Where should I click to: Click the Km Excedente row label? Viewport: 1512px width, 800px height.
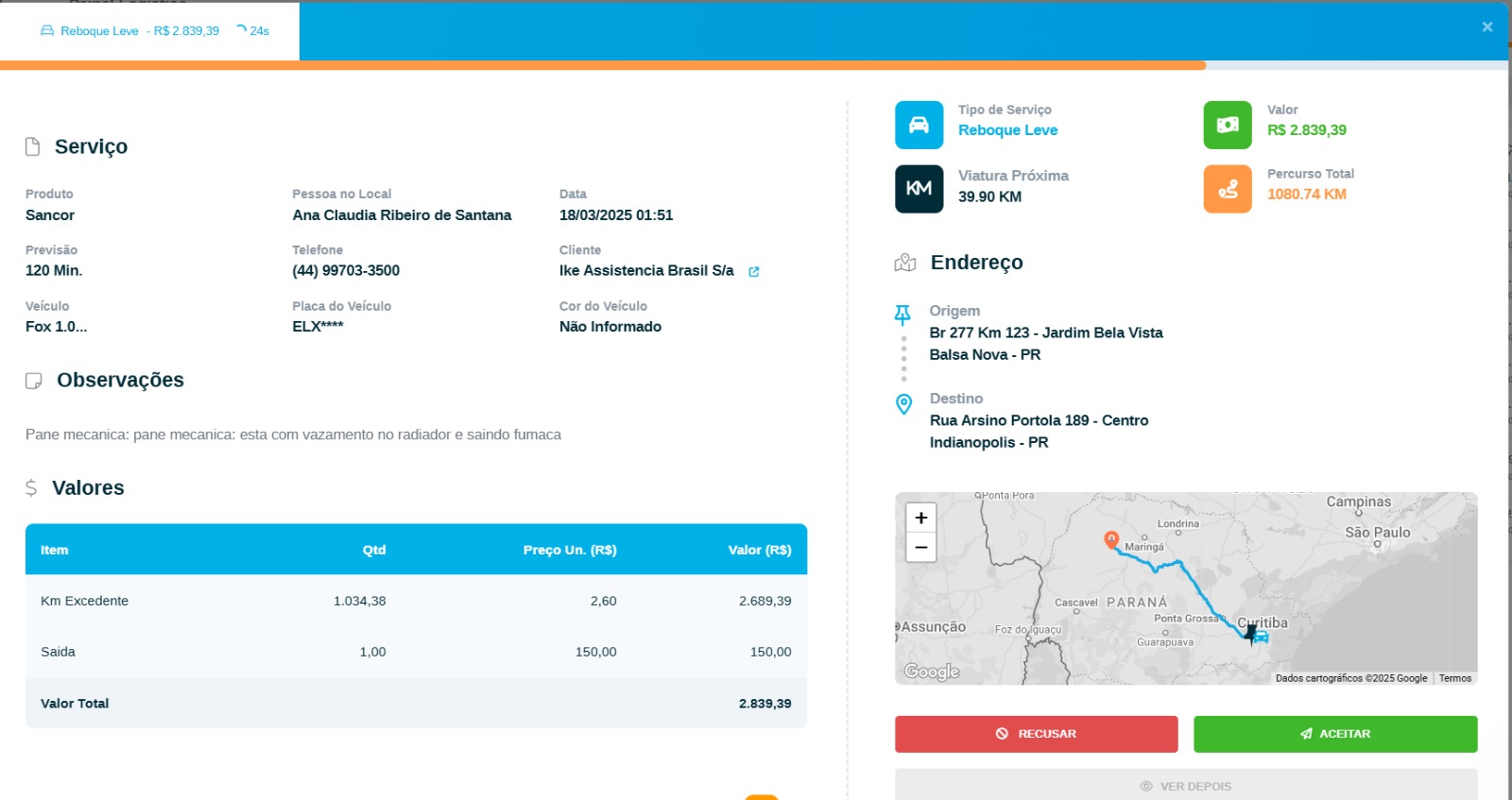click(x=84, y=601)
